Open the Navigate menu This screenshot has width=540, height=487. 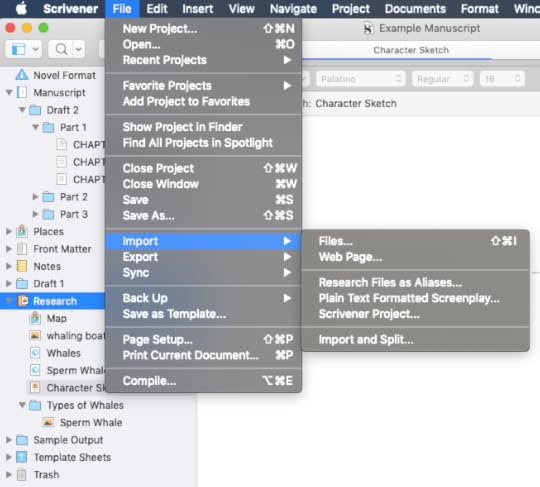(293, 9)
